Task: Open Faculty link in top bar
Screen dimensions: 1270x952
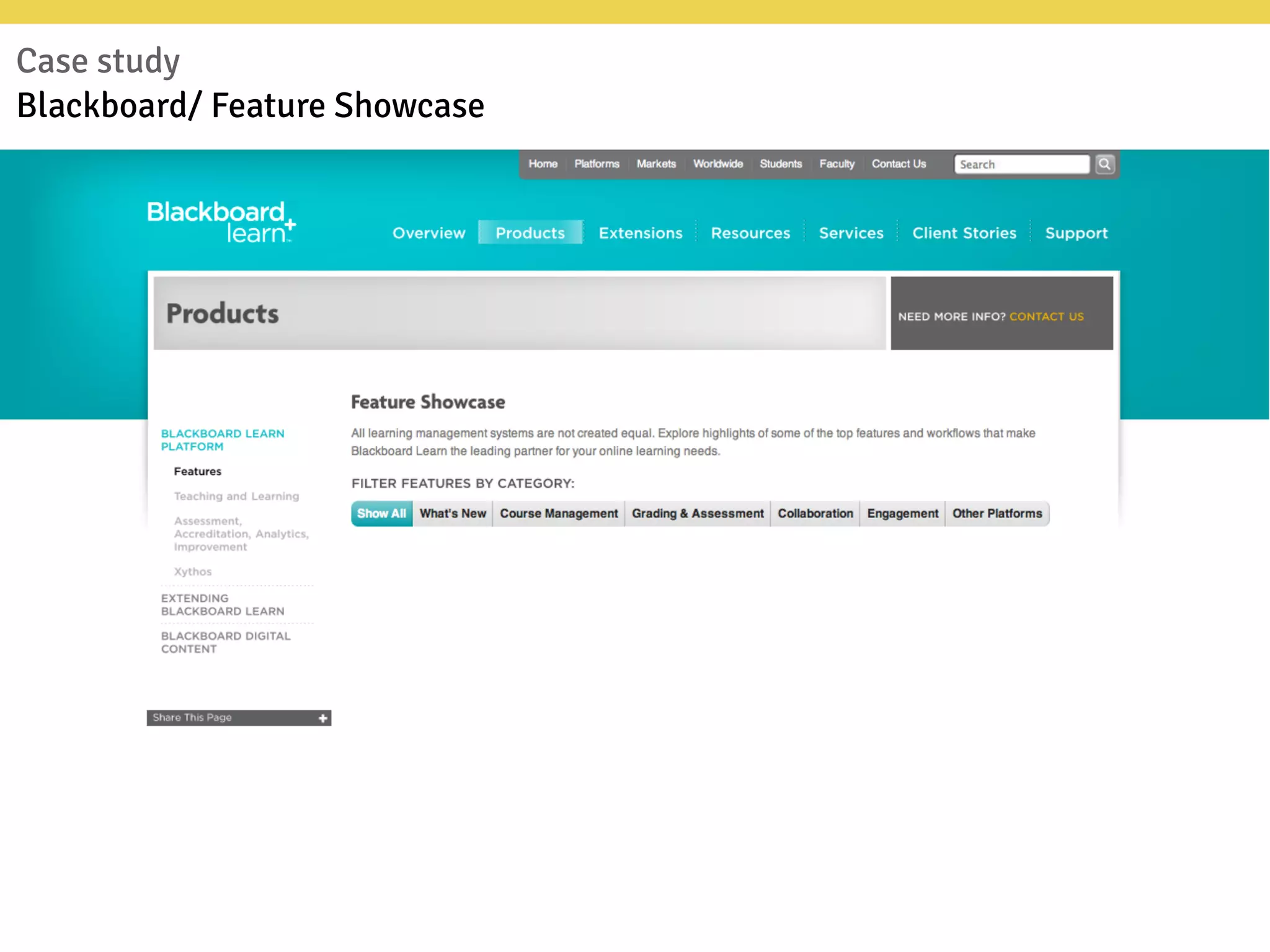Action: 837,164
